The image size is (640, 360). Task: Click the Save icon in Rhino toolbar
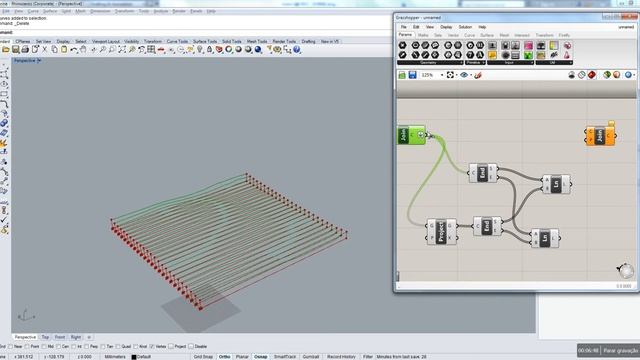click(x=16, y=50)
